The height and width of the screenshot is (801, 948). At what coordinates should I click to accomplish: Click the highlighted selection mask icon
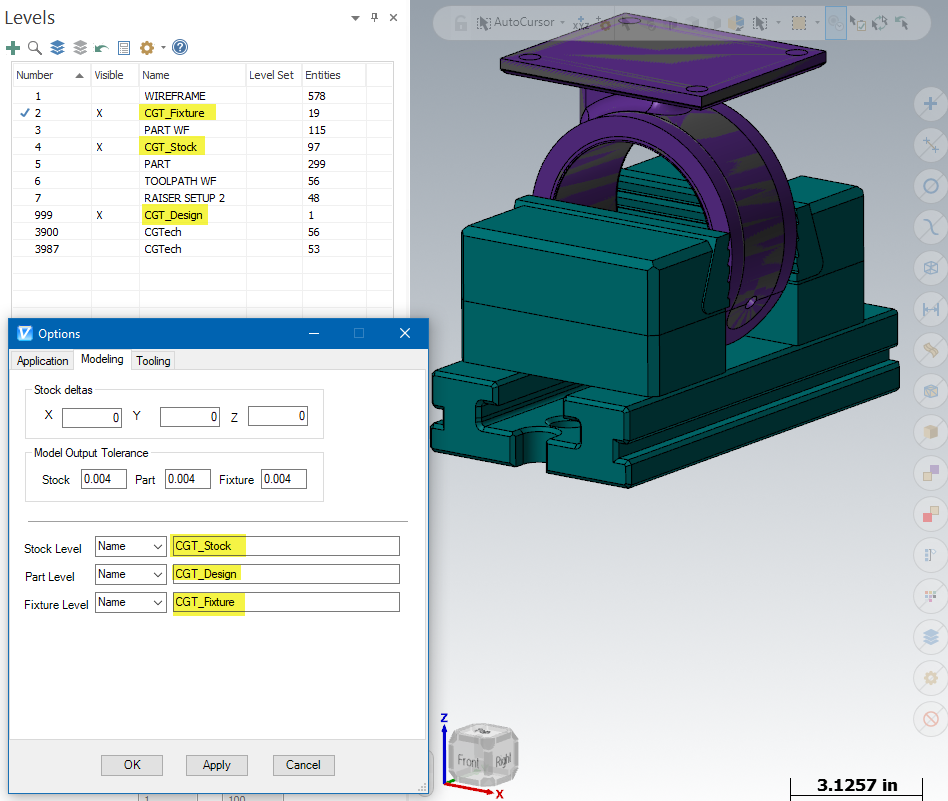(x=836, y=23)
